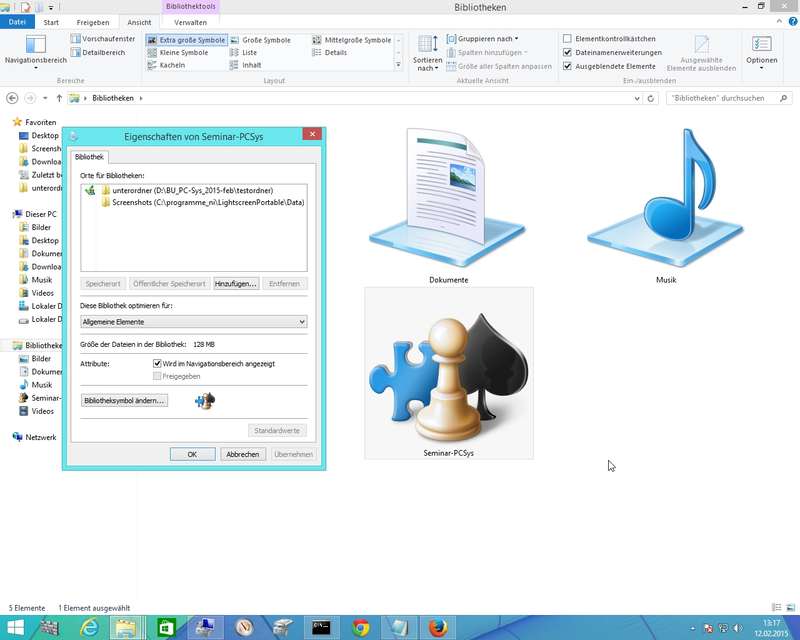Open Chrome from the taskbar
The image size is (800, 640).
(x=361, y=628)
